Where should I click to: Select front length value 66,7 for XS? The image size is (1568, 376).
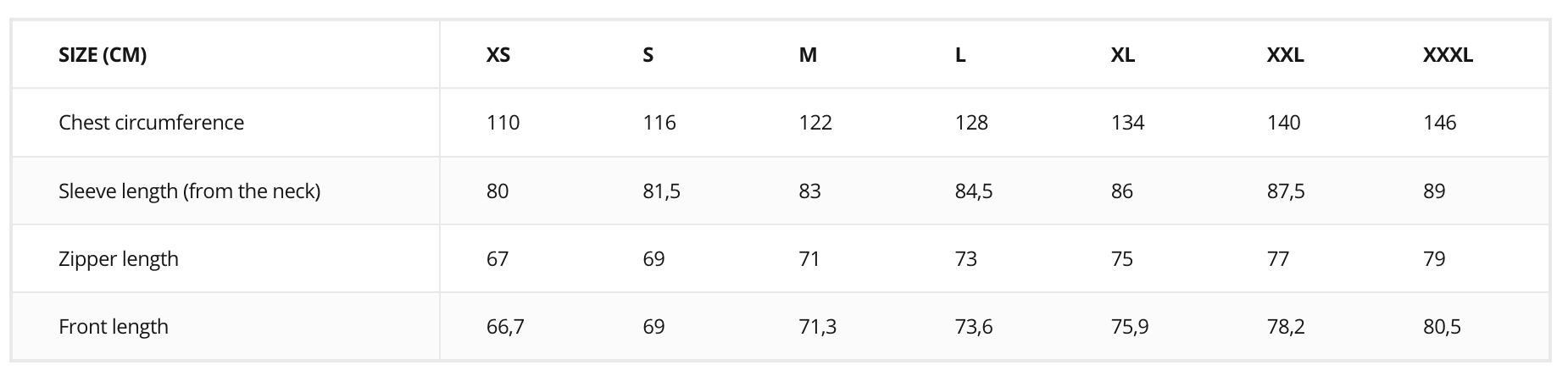505,327
